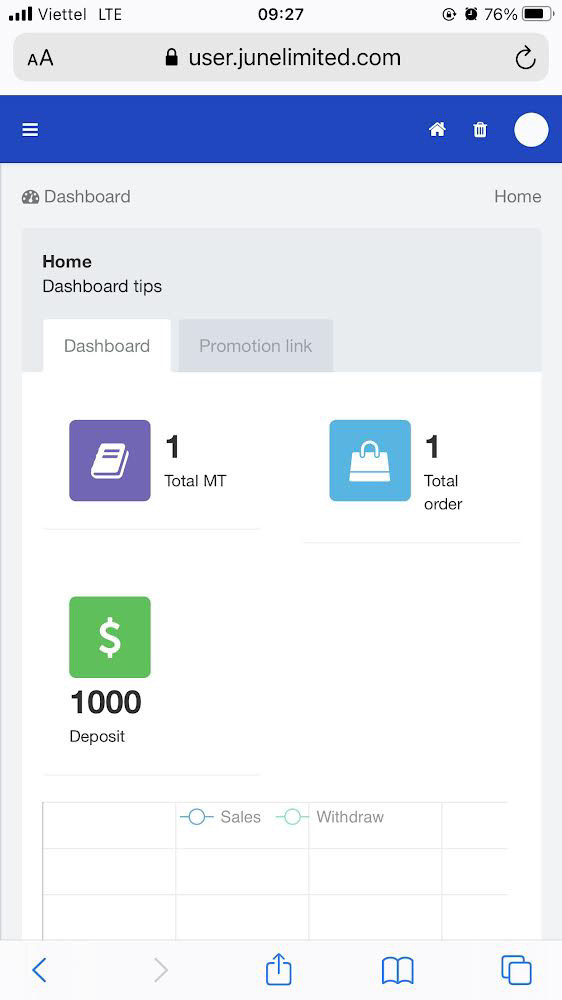
Task: Tap Safari reload page icon
Action: (x=525, y=58)
